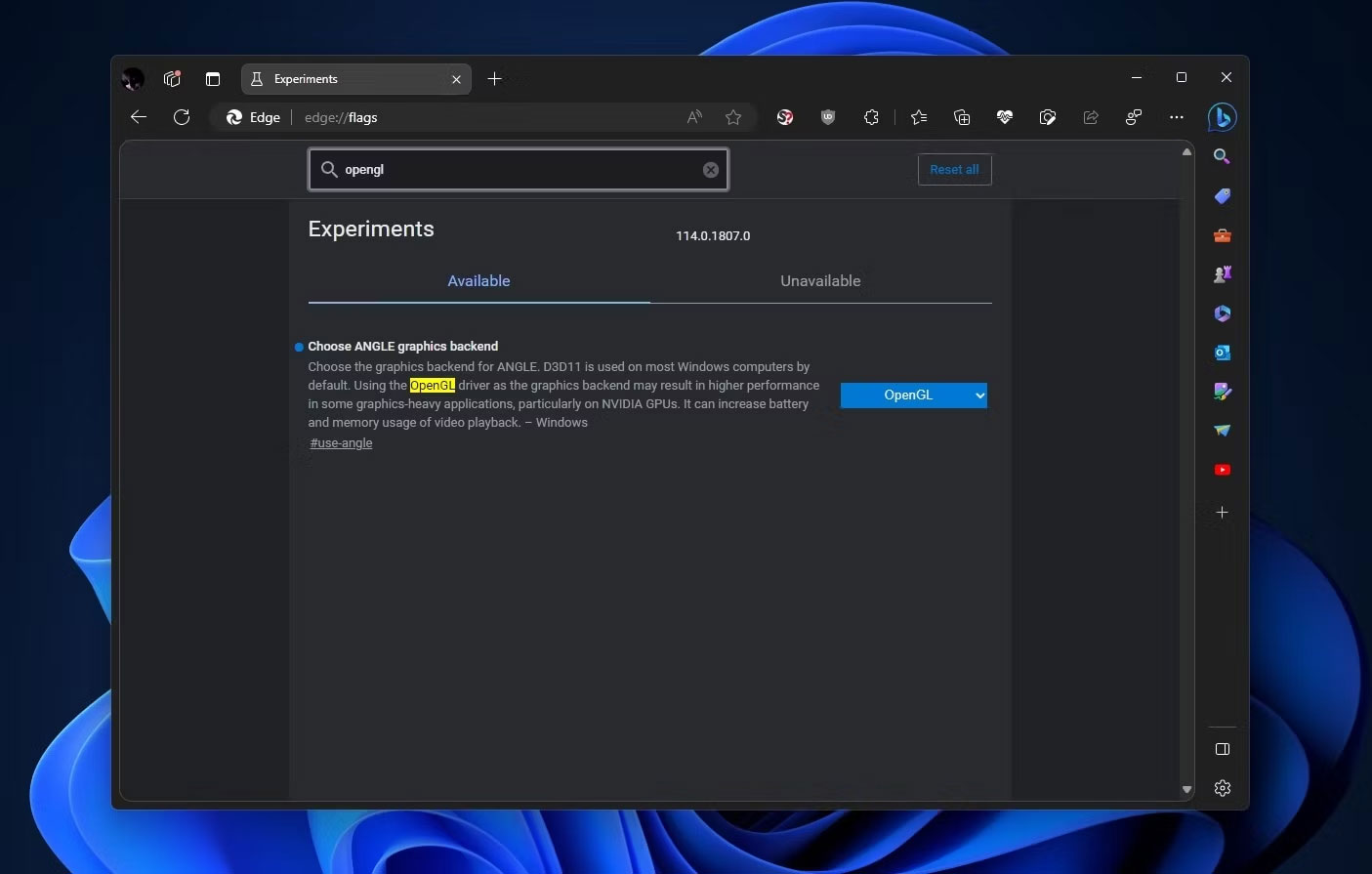
Task: Toggle vertical tabs tab actions button
Action: (x=213, y=79)
